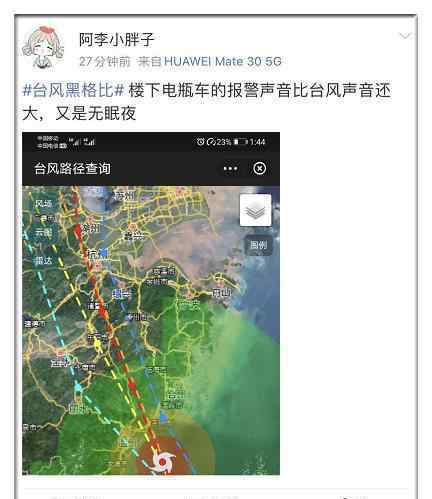Click the battery status icon in screenshot
The height and width of the screenshot is (499, 432).
240,142
